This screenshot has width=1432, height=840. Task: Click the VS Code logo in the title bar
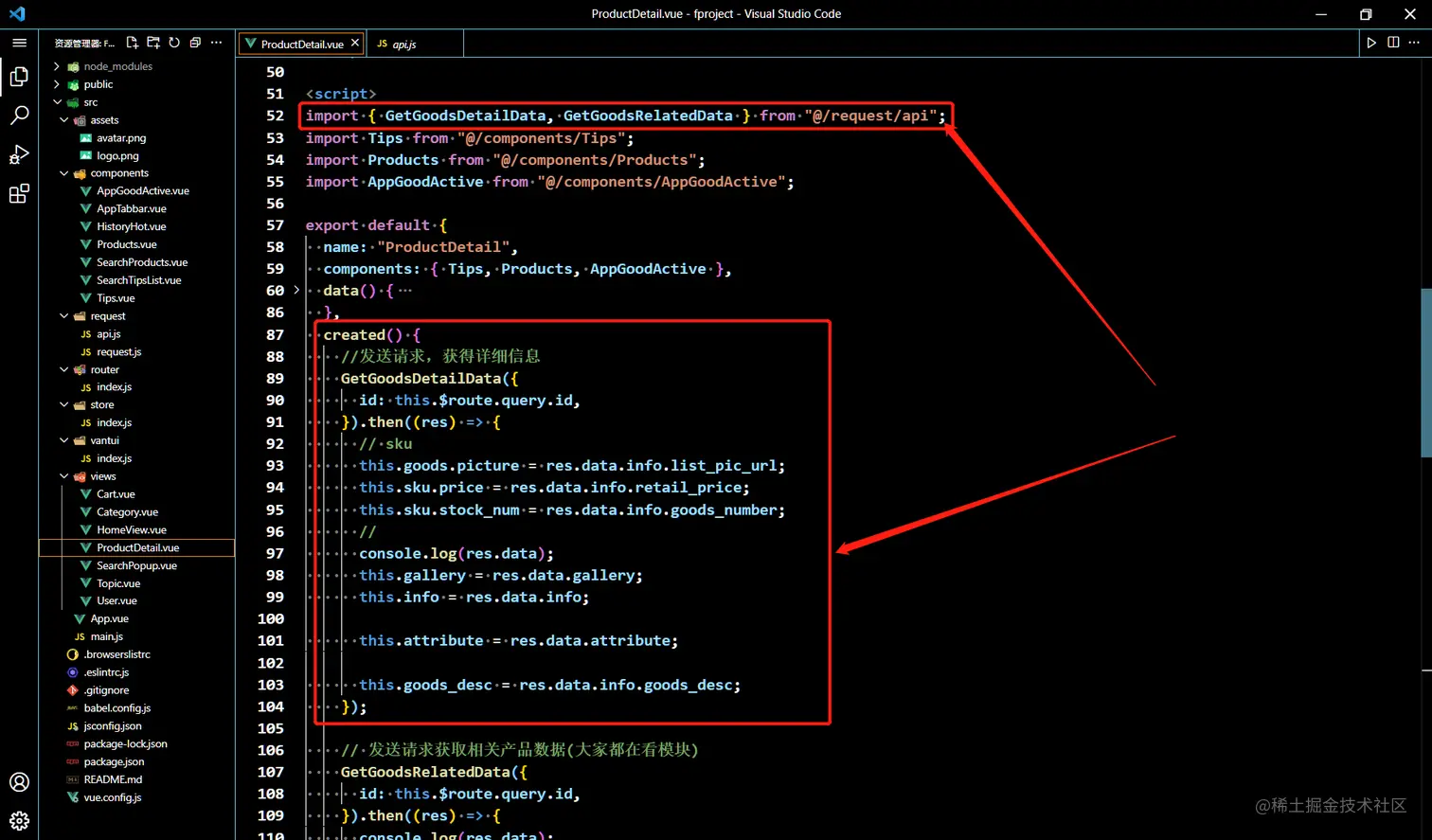(17, 13)
